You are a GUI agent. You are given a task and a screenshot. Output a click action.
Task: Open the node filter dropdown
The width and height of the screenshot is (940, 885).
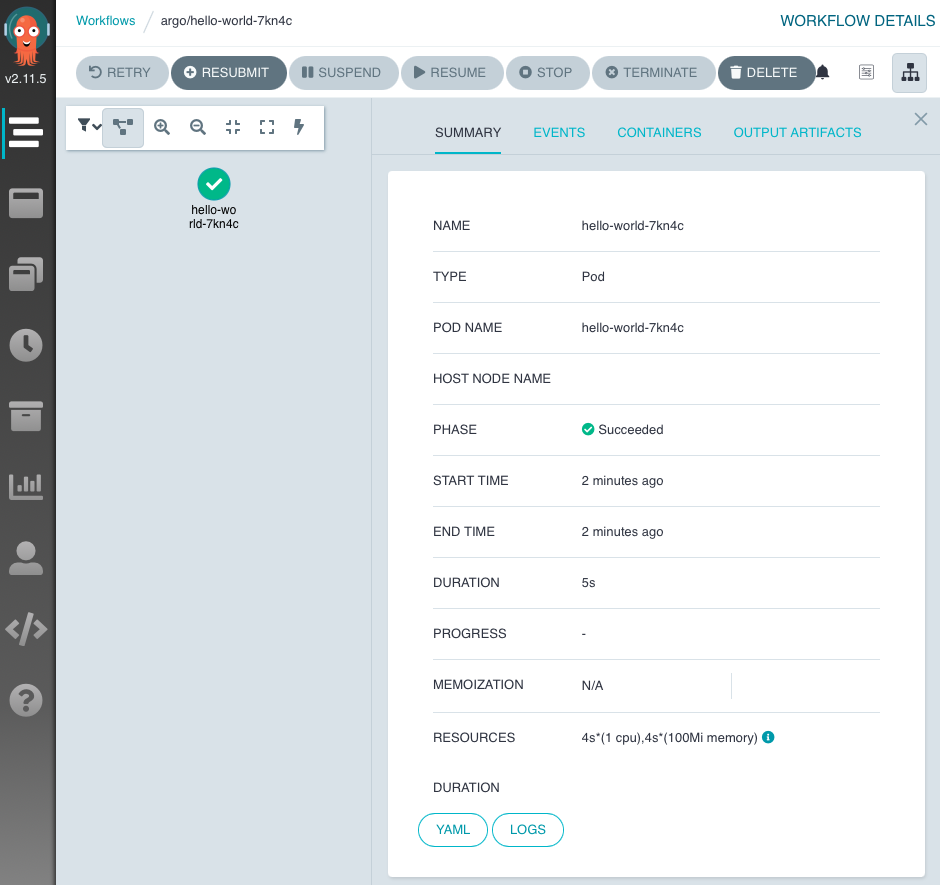(89, 126)
